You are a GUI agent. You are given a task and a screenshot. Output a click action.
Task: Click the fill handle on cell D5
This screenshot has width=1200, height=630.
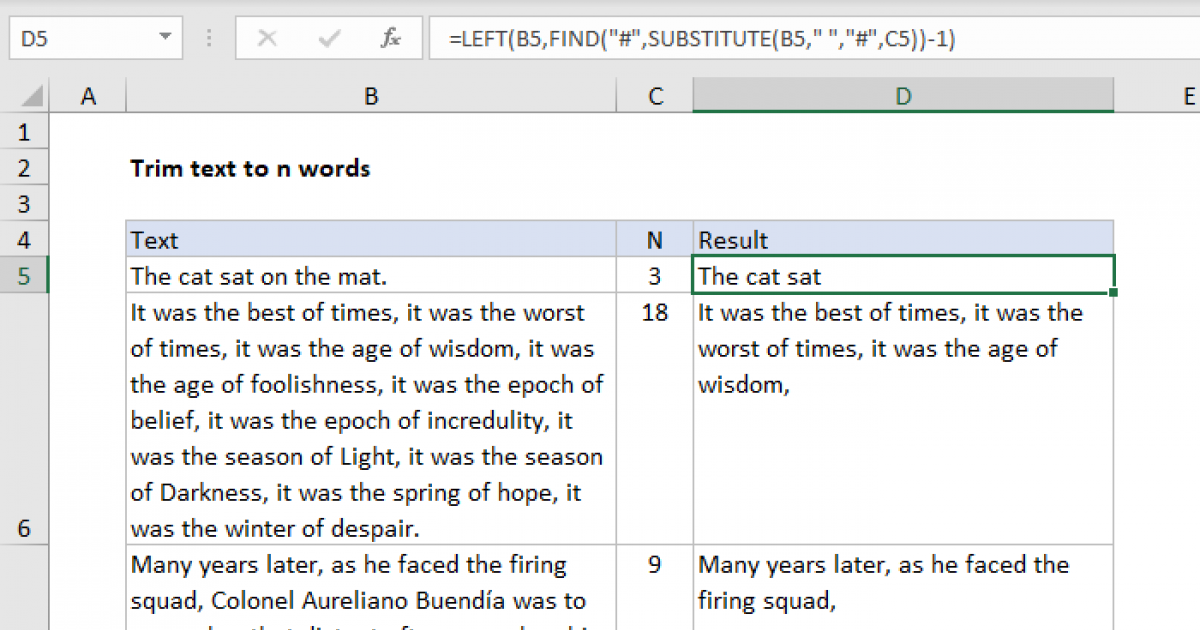point(1113,292)
